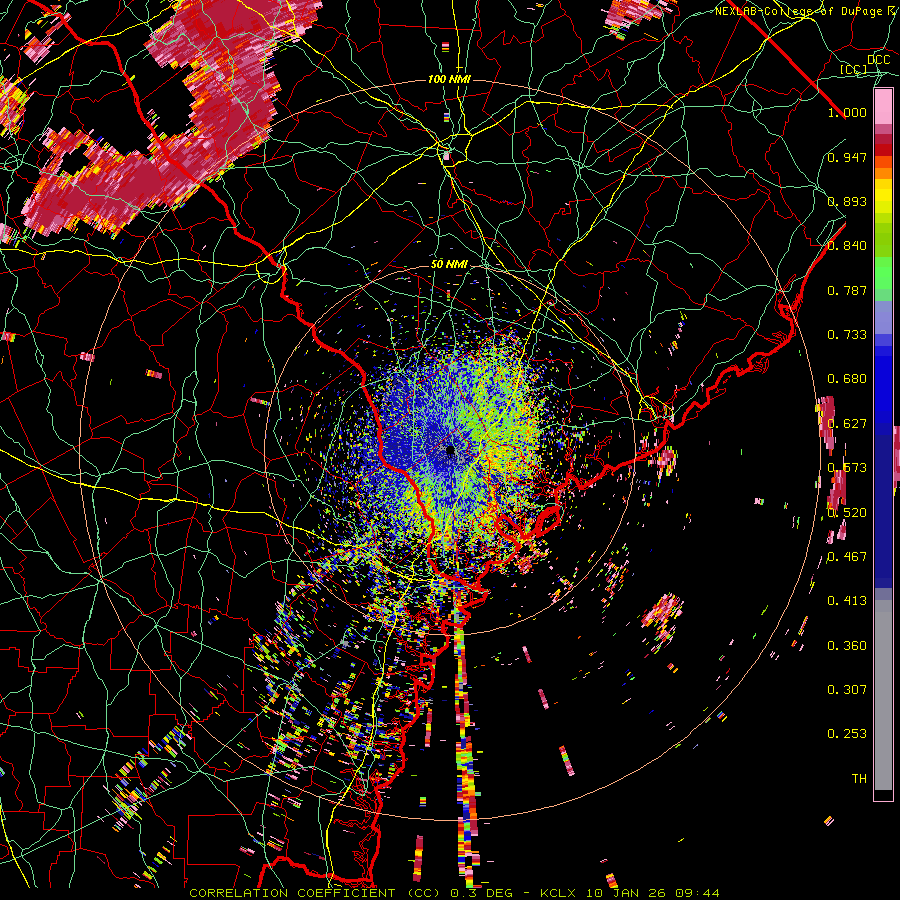The width and height of the screenshot is (900, 900).
Task: Click the 0.467 scale value
Action: [x=847, y=557]
